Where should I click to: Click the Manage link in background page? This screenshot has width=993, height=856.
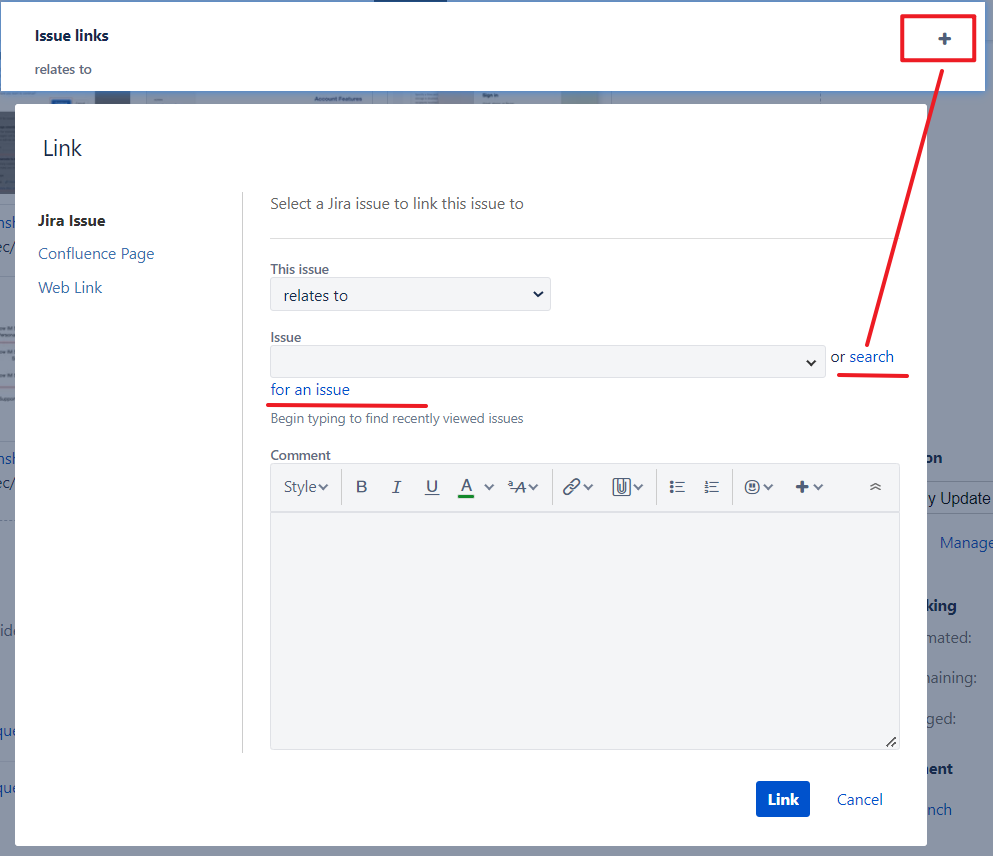pos(966,543)
